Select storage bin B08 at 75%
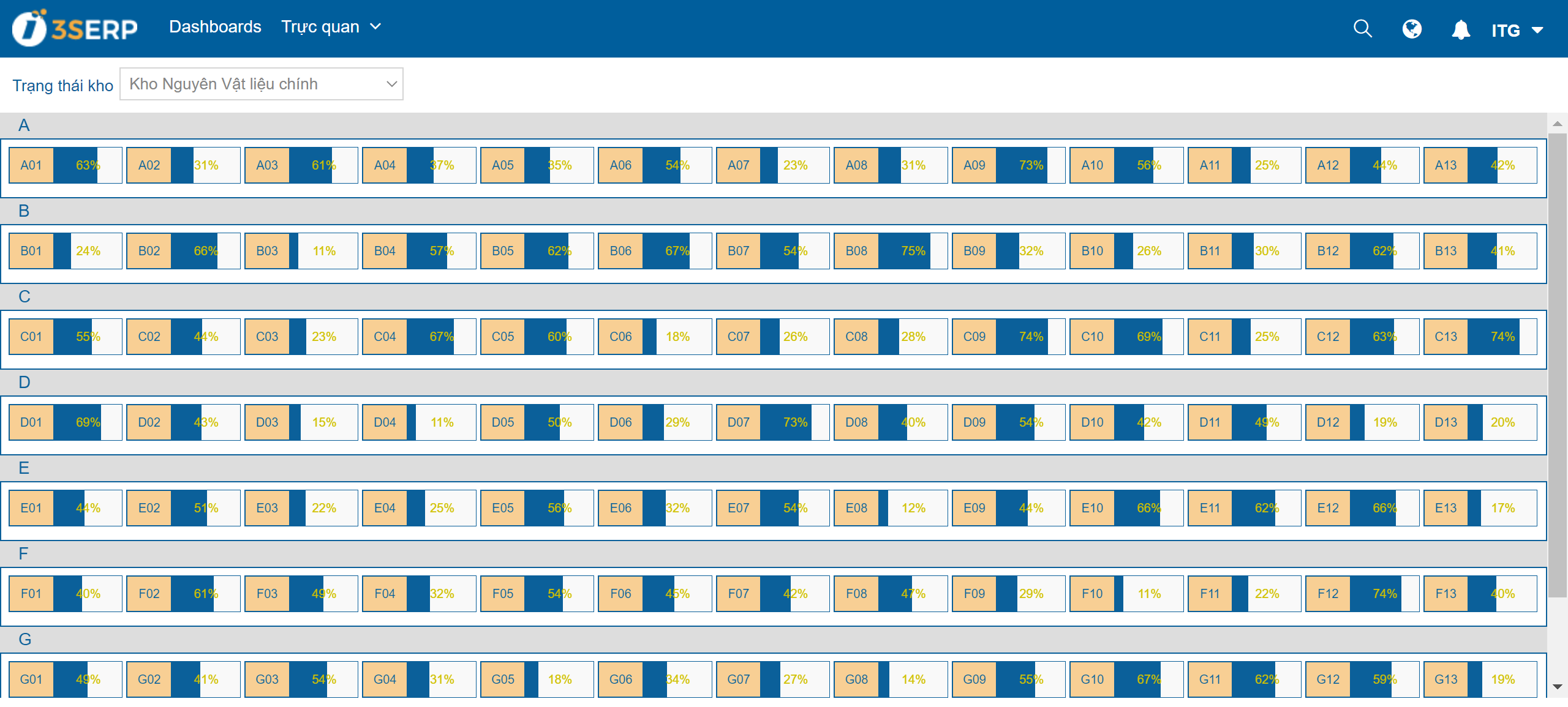Viewport: 1568px width, 707px height. click(857, 251)
